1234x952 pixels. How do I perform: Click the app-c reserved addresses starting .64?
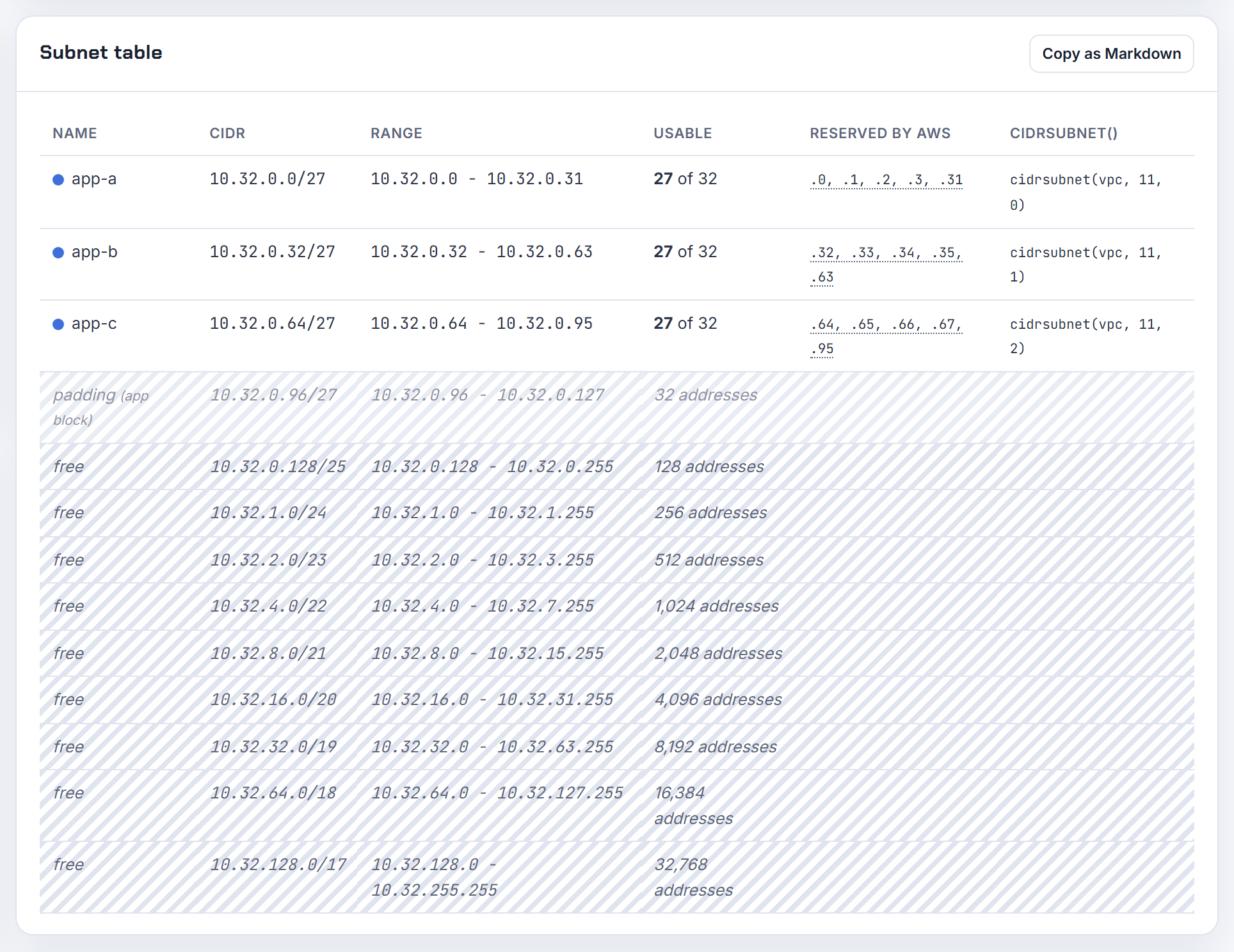coord(886,337)
